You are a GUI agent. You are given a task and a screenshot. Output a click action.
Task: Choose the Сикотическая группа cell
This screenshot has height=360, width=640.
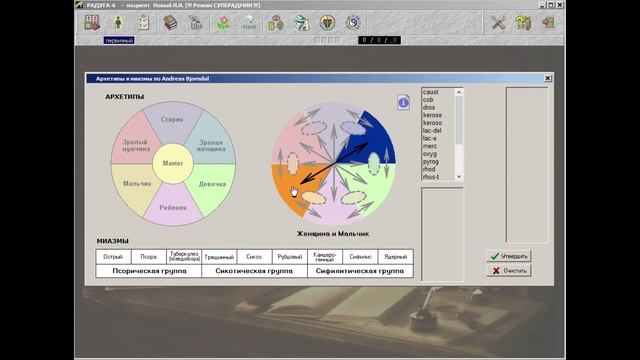254,271
